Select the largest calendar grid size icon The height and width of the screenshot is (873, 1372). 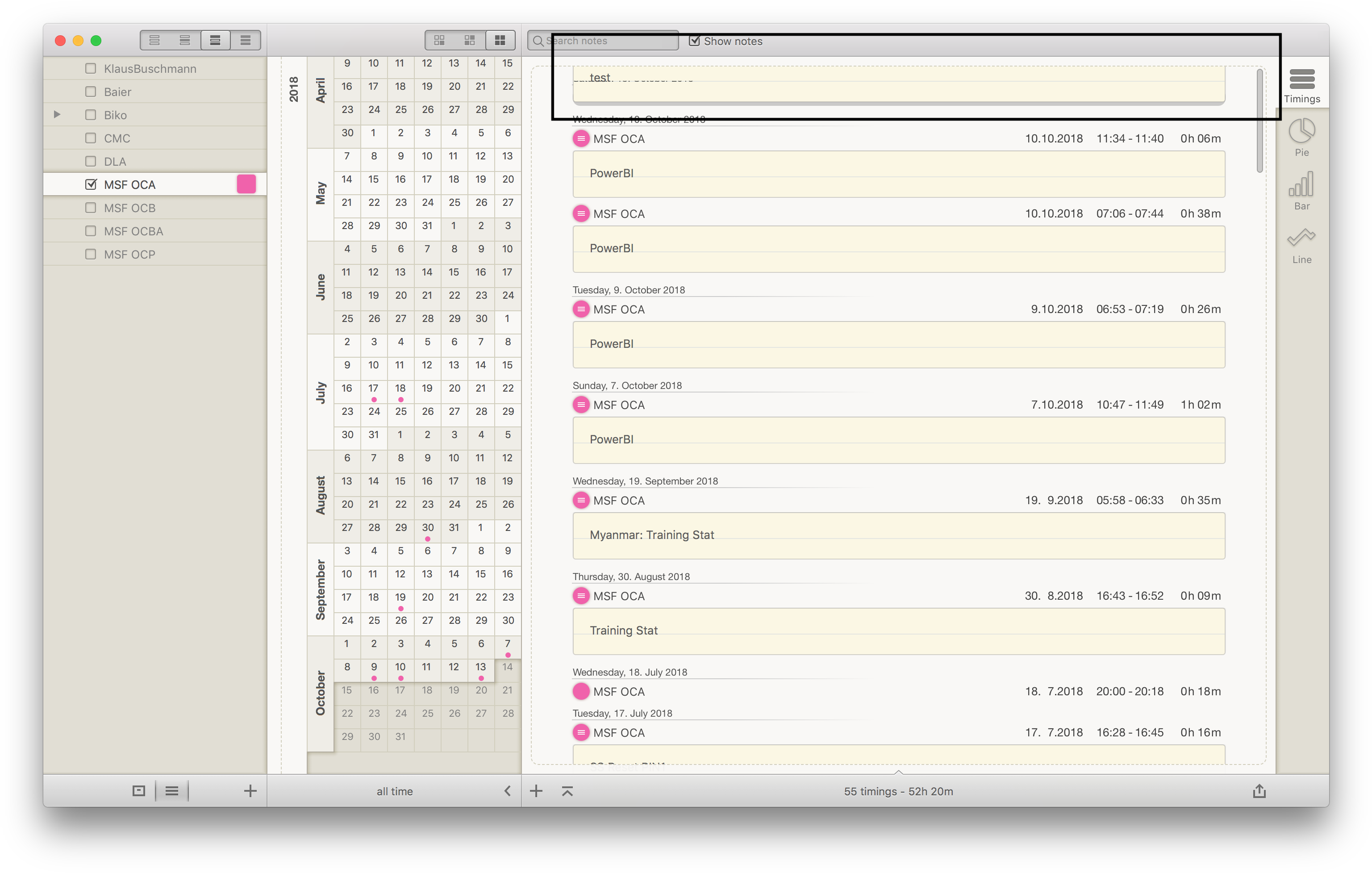[500, 41]
